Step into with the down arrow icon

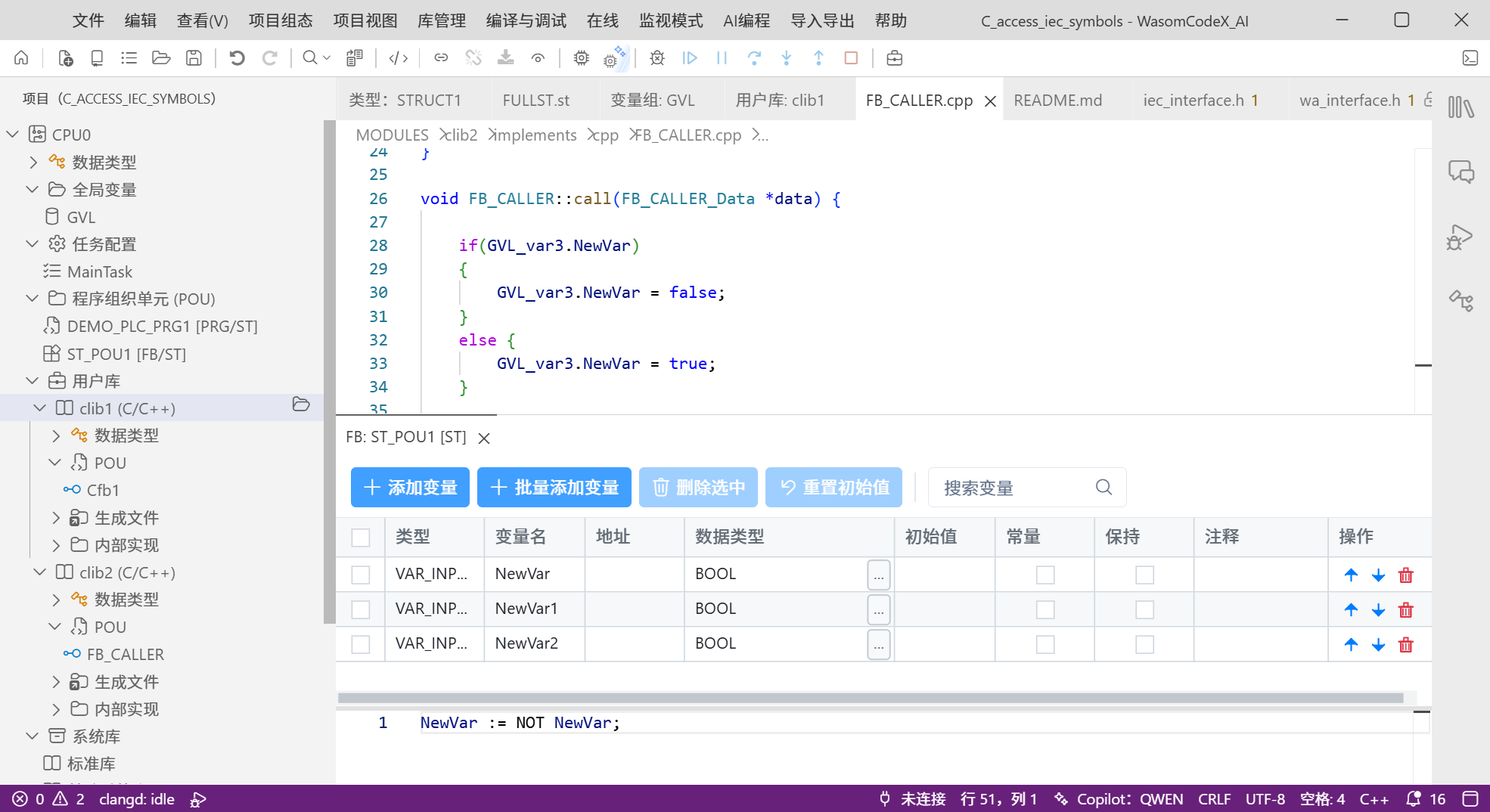pyautogui.click(x=787, y=58)
